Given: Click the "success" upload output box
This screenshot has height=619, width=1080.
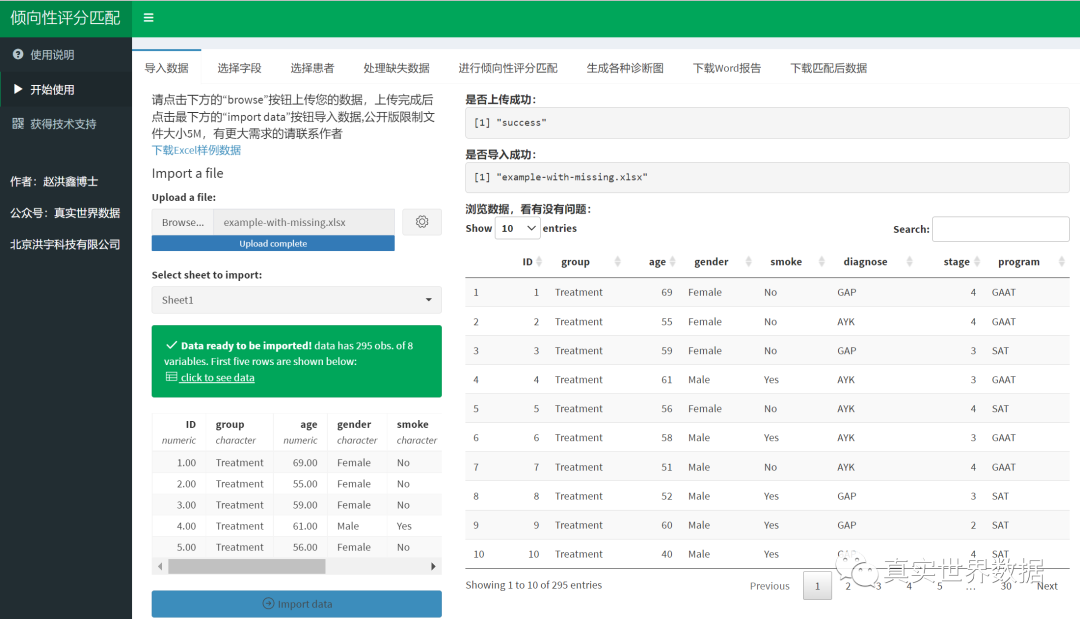Looking at the screenshot, I should point(767,123).
